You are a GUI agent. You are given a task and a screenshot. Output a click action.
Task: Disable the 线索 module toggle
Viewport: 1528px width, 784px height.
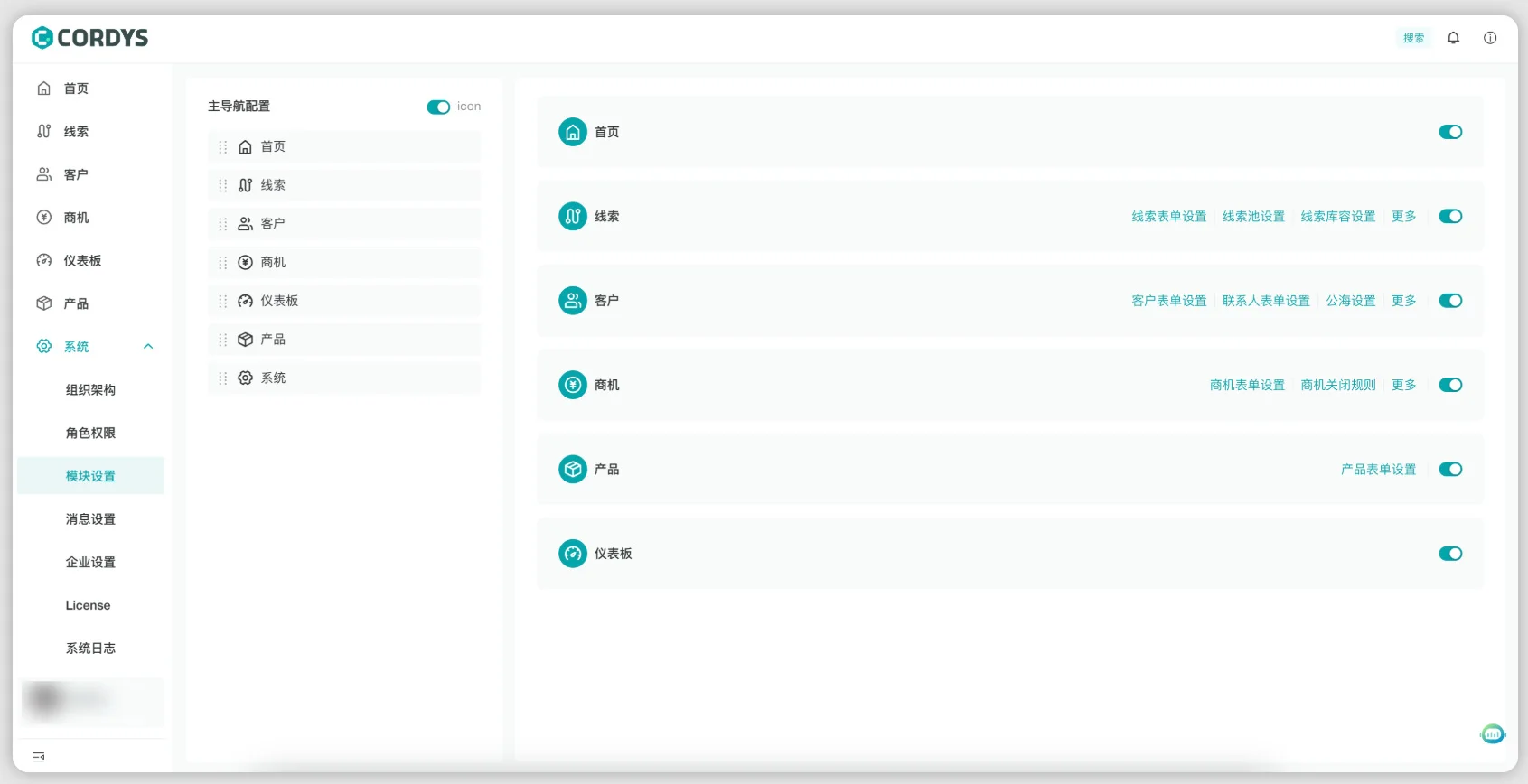[1450, 216]
